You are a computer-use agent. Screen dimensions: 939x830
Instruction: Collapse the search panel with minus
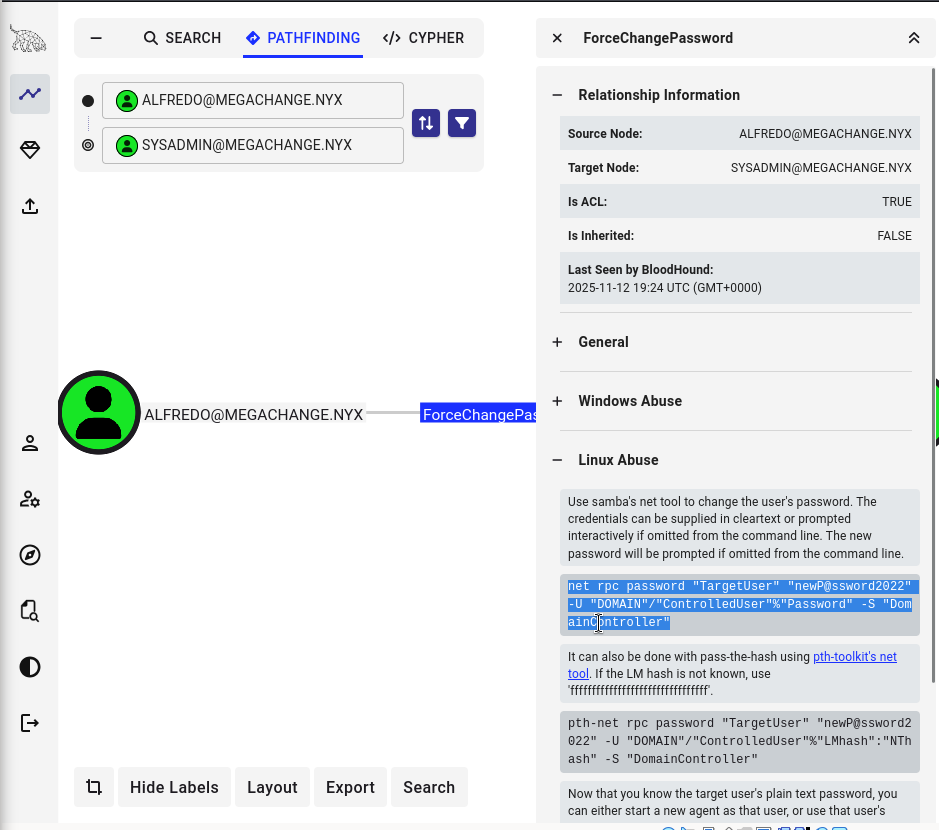pyautogui.click(x=96, y=38)
